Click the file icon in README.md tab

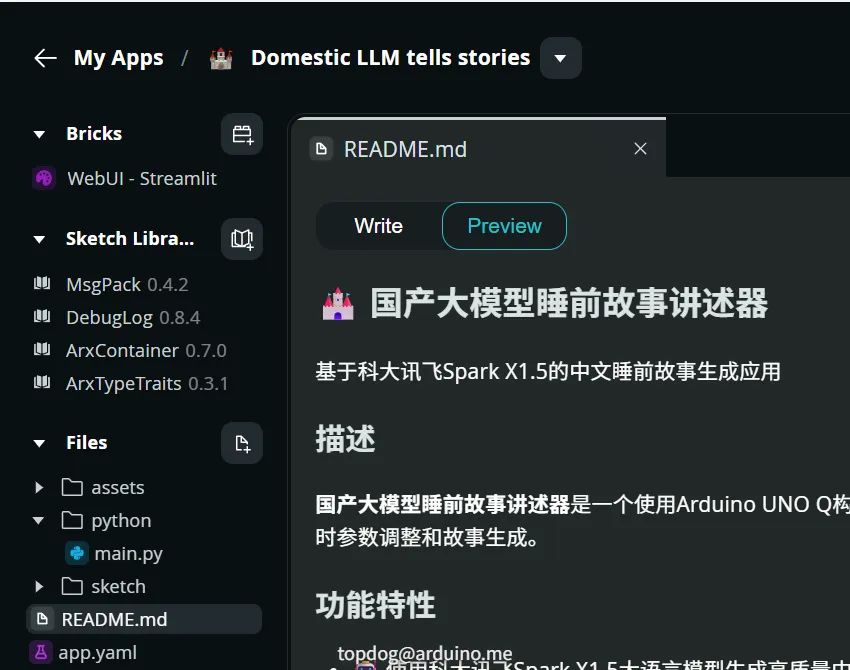(321, 149)
